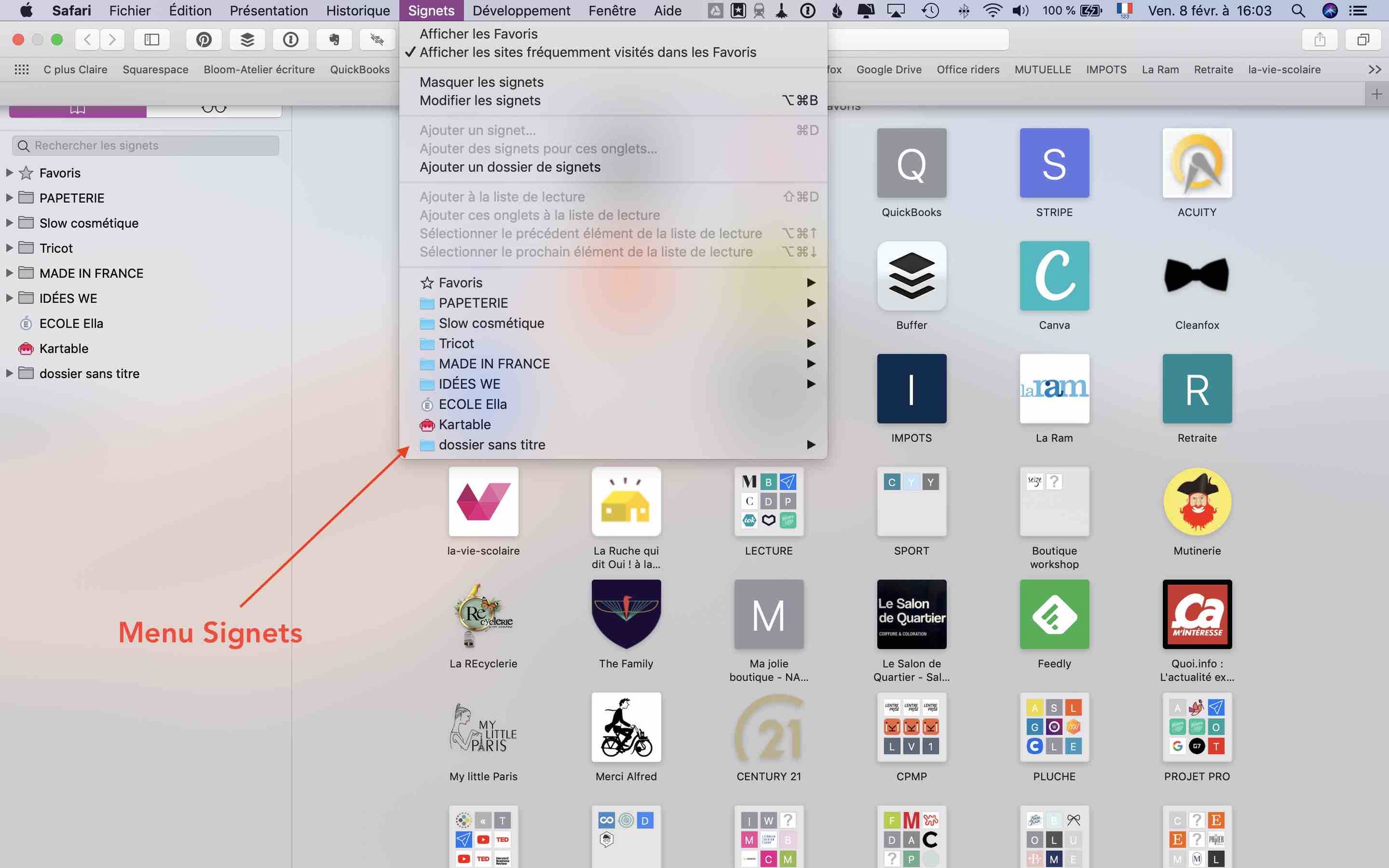Open the PROJET PRO favorites folder
This screenshot has height=868, width=1389.
[x=1197, y=727]
